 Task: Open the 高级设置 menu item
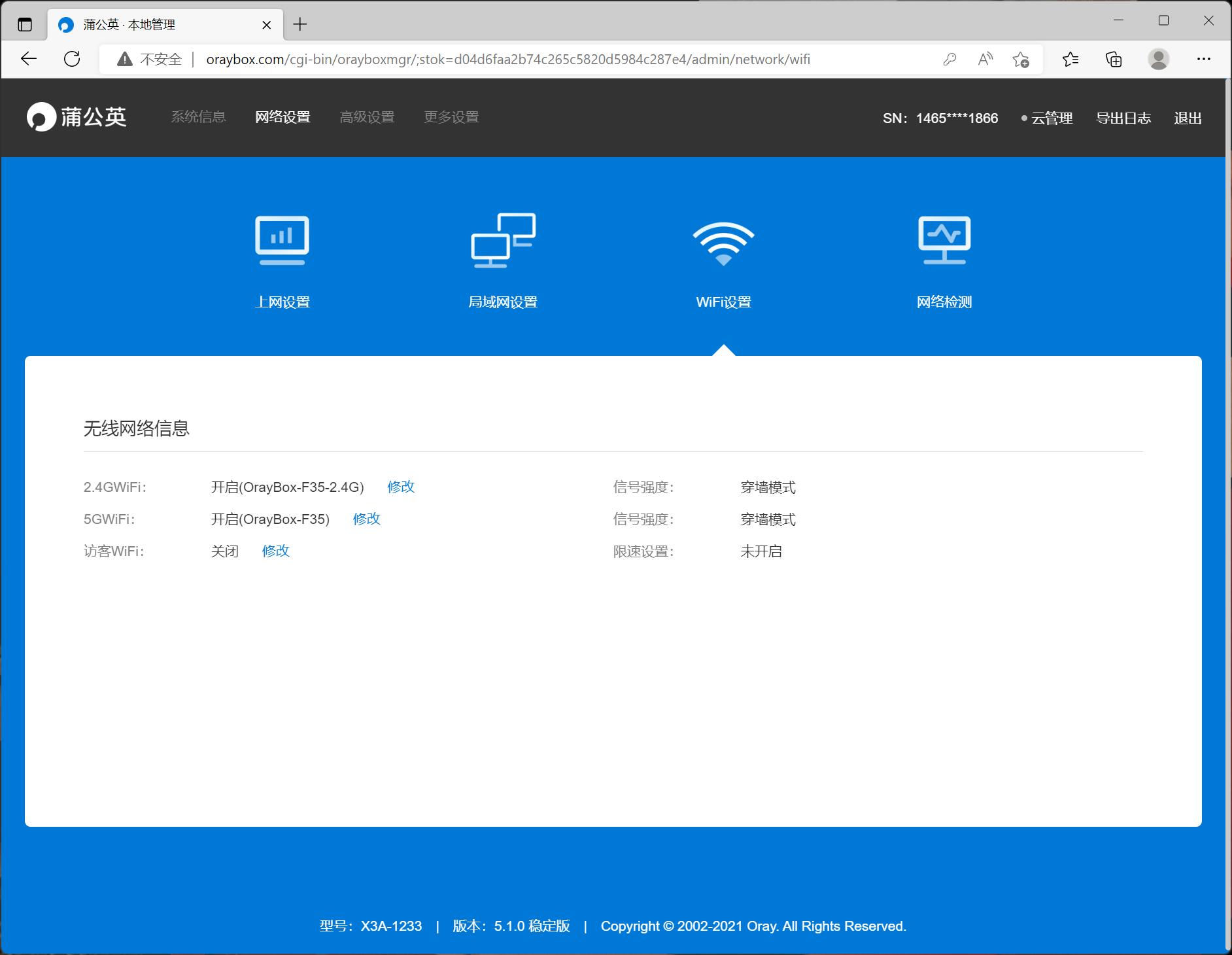[368, 117]
